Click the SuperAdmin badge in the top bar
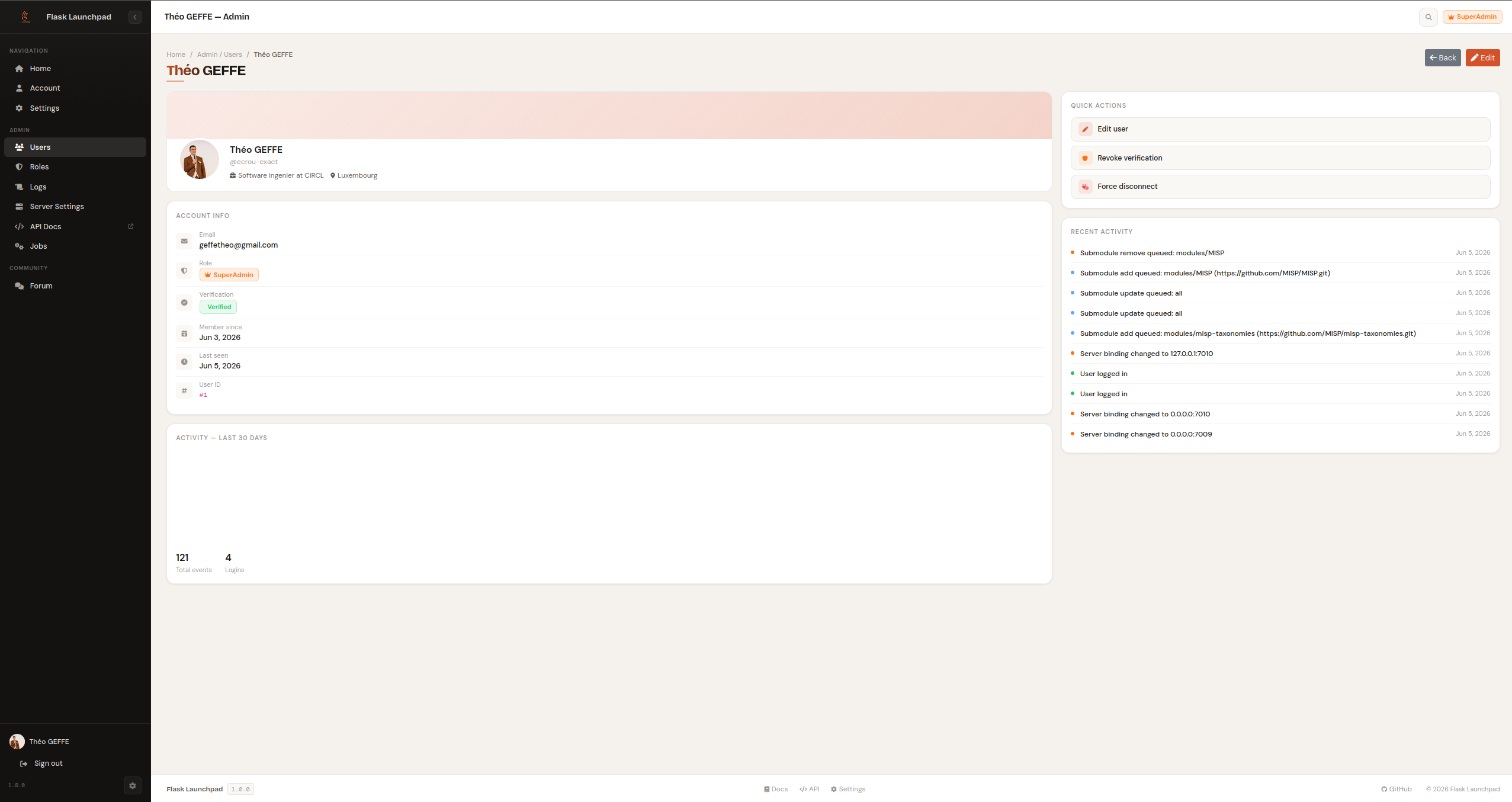The image size is (1512, 802). coord(1472,17)
